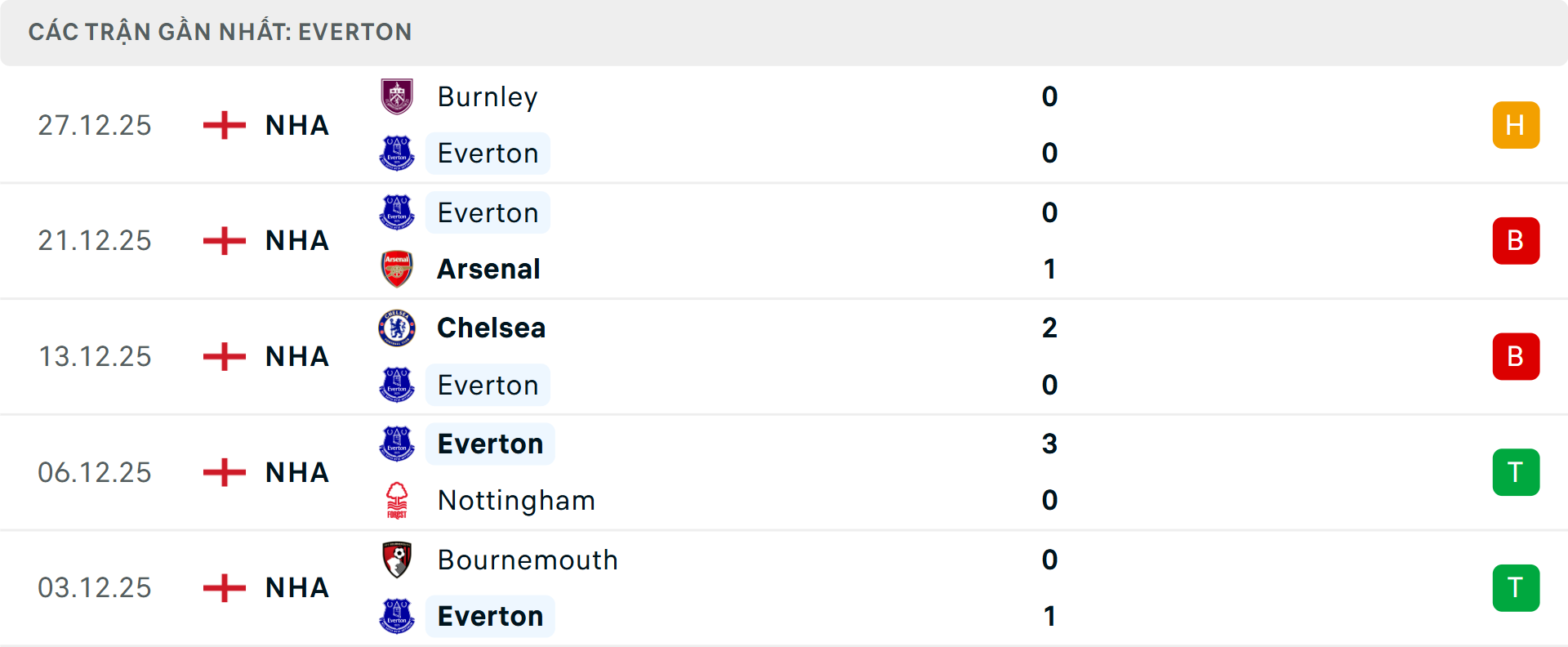Toggle the orange H badge for the Burnley match
Image resolution: width=1568 pixels, height=647 pixels.
(1516, 125)
